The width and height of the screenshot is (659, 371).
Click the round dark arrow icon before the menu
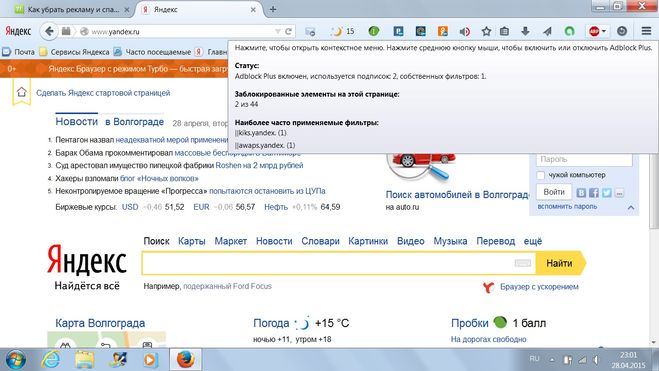coord(622,31)
